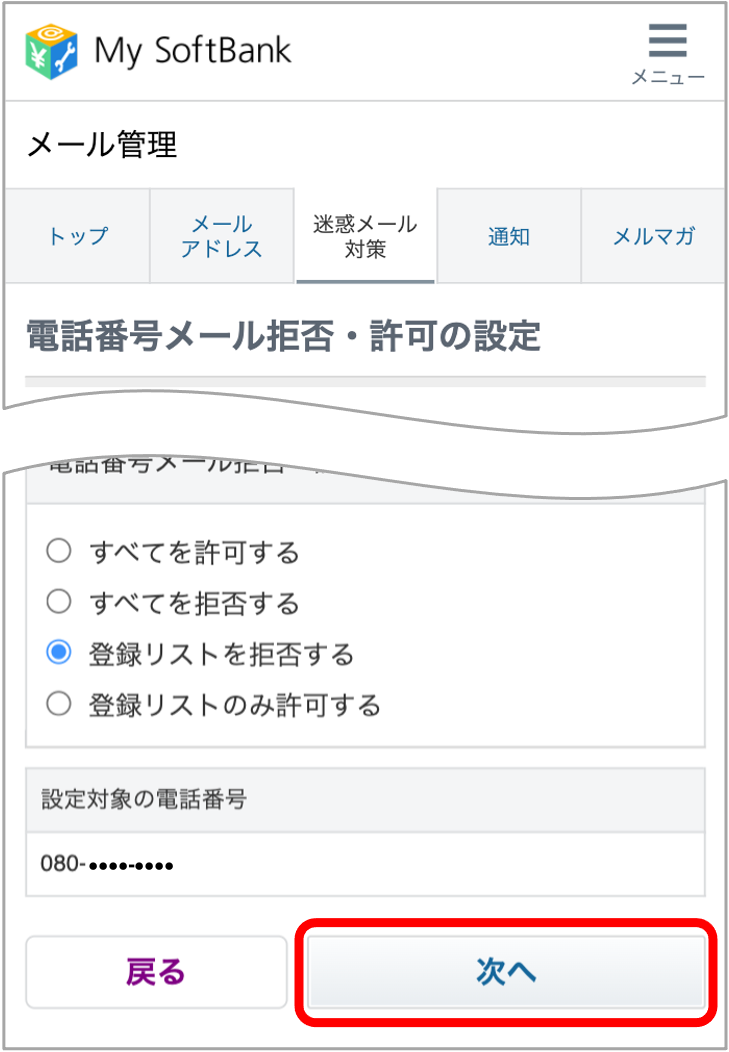Image resolution: width=729 pixels, height=1052 pixels.
Task: Tap the メニュー label under the hamburger
Action: pyautogui.click(x=667, y=77)
